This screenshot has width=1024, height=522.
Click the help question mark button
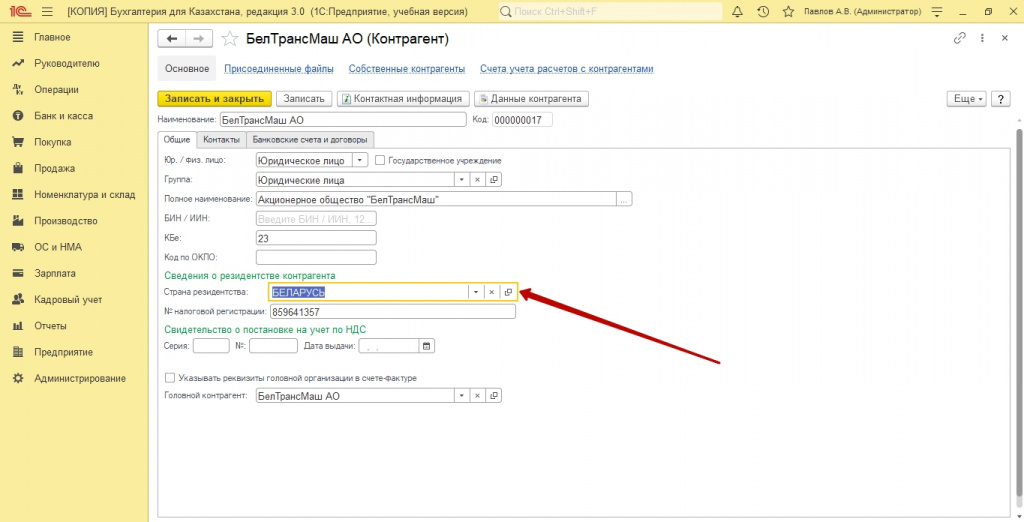pyautogui.click(x=1000, y=99)
